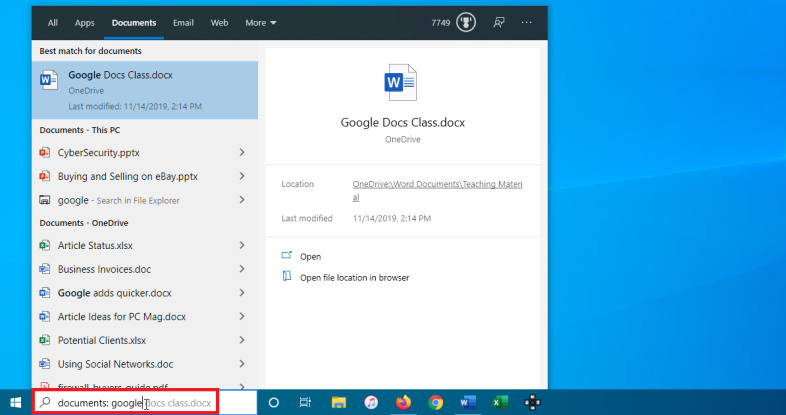786x415 pixels.
Task: Click the rightmost taskbar app icon
Action: (532, 402)
